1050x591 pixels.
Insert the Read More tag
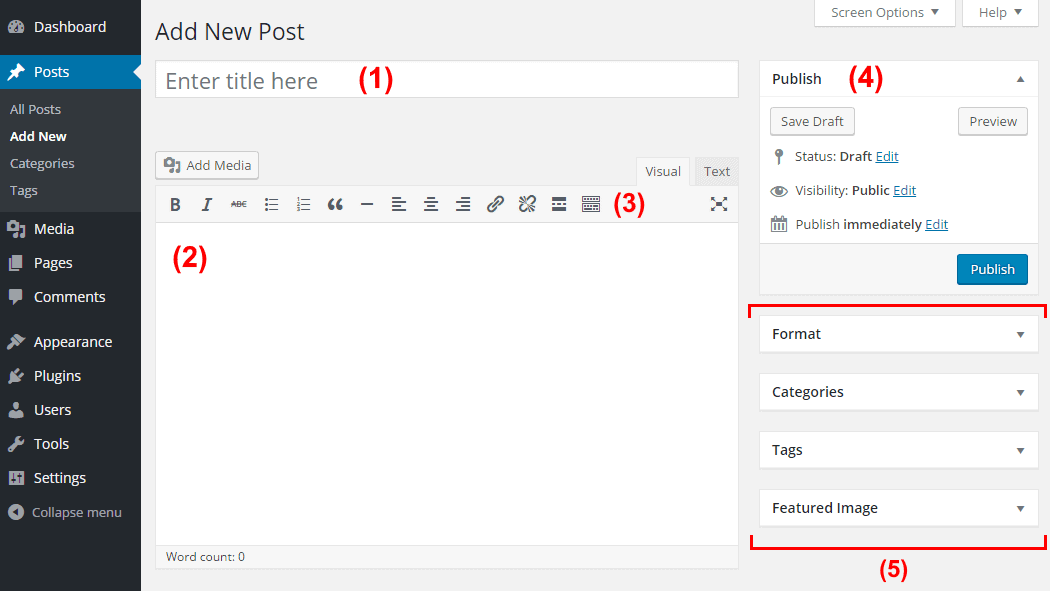558,204
